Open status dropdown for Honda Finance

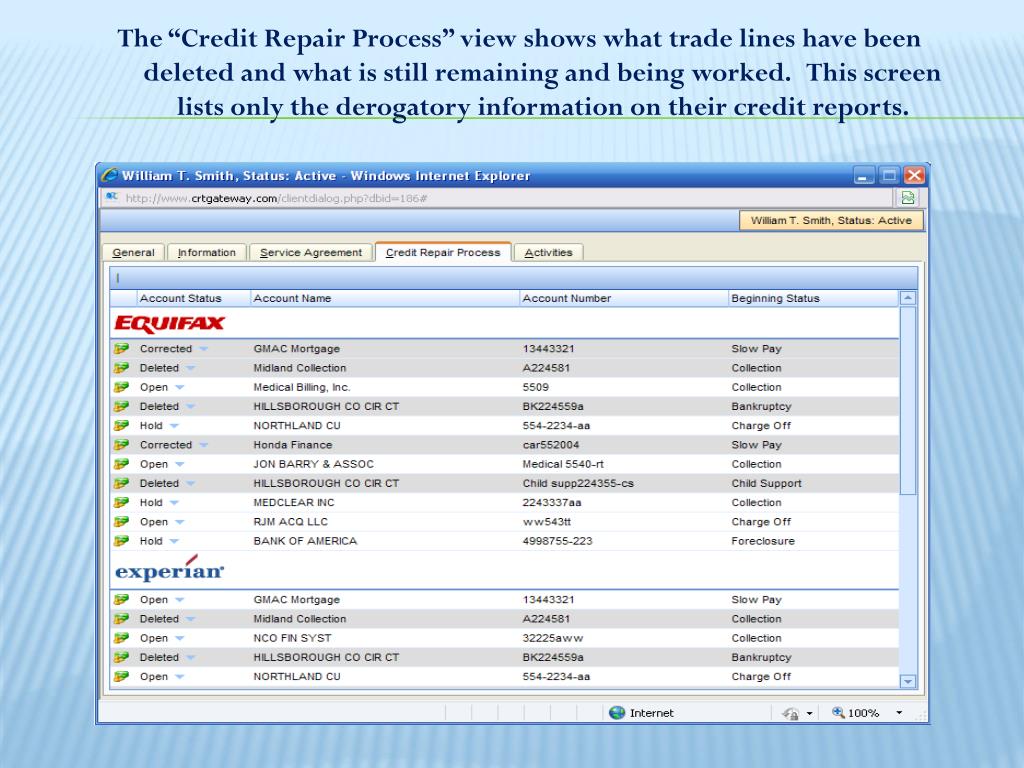tap(203, 445)
